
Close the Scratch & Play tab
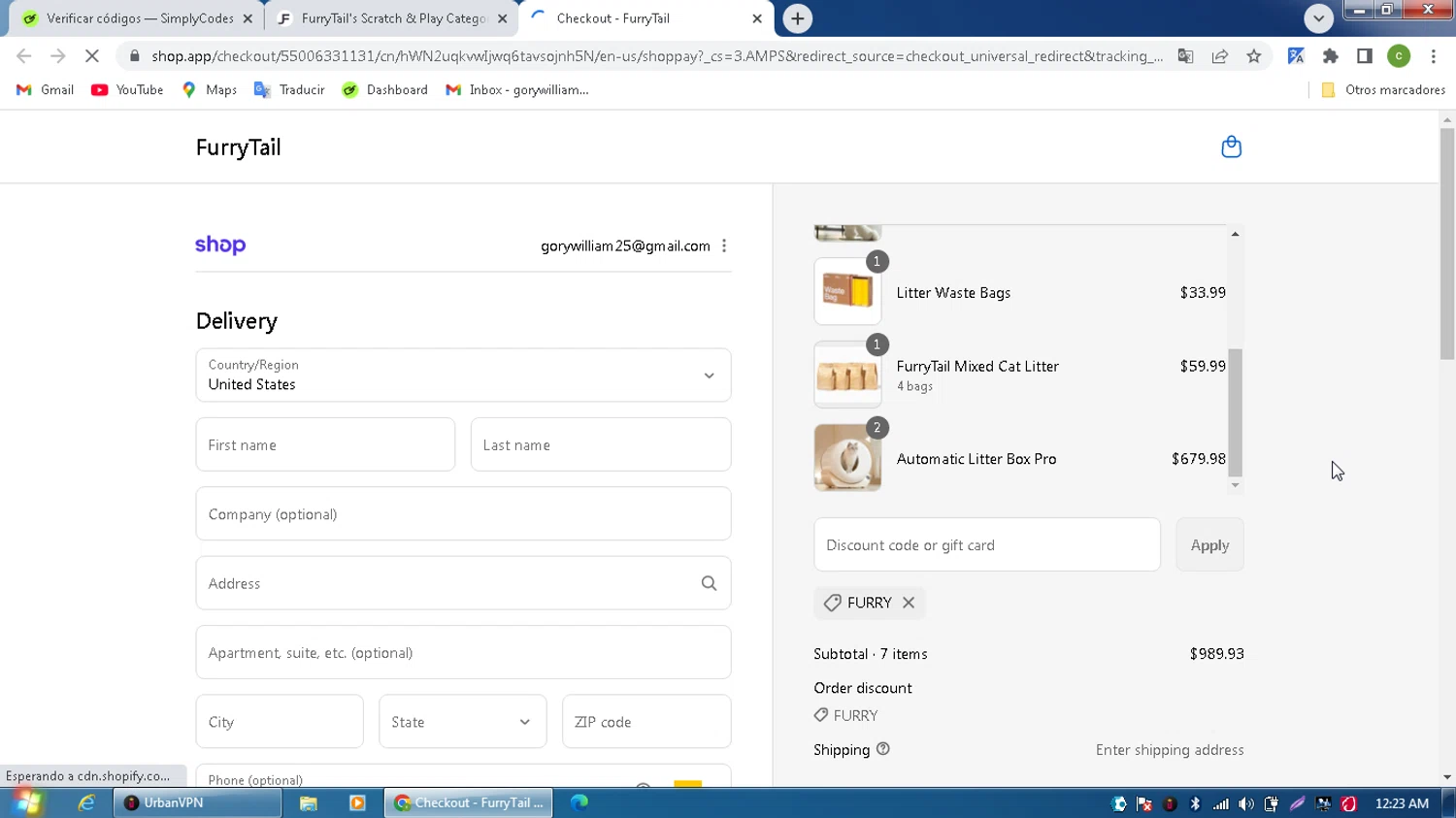coord(502,18)
